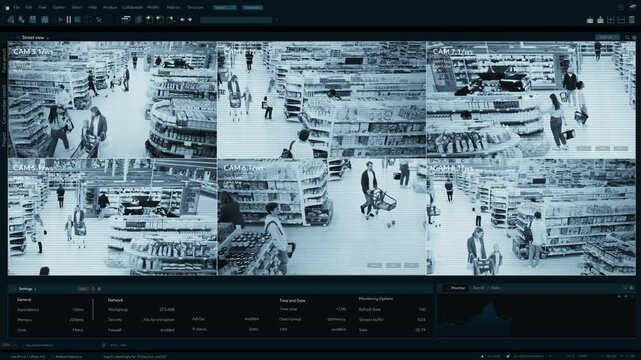This screenshot has height=360, width=641.
Task: Click the 'Network' settings heading
Action: [x=115, y=300]
